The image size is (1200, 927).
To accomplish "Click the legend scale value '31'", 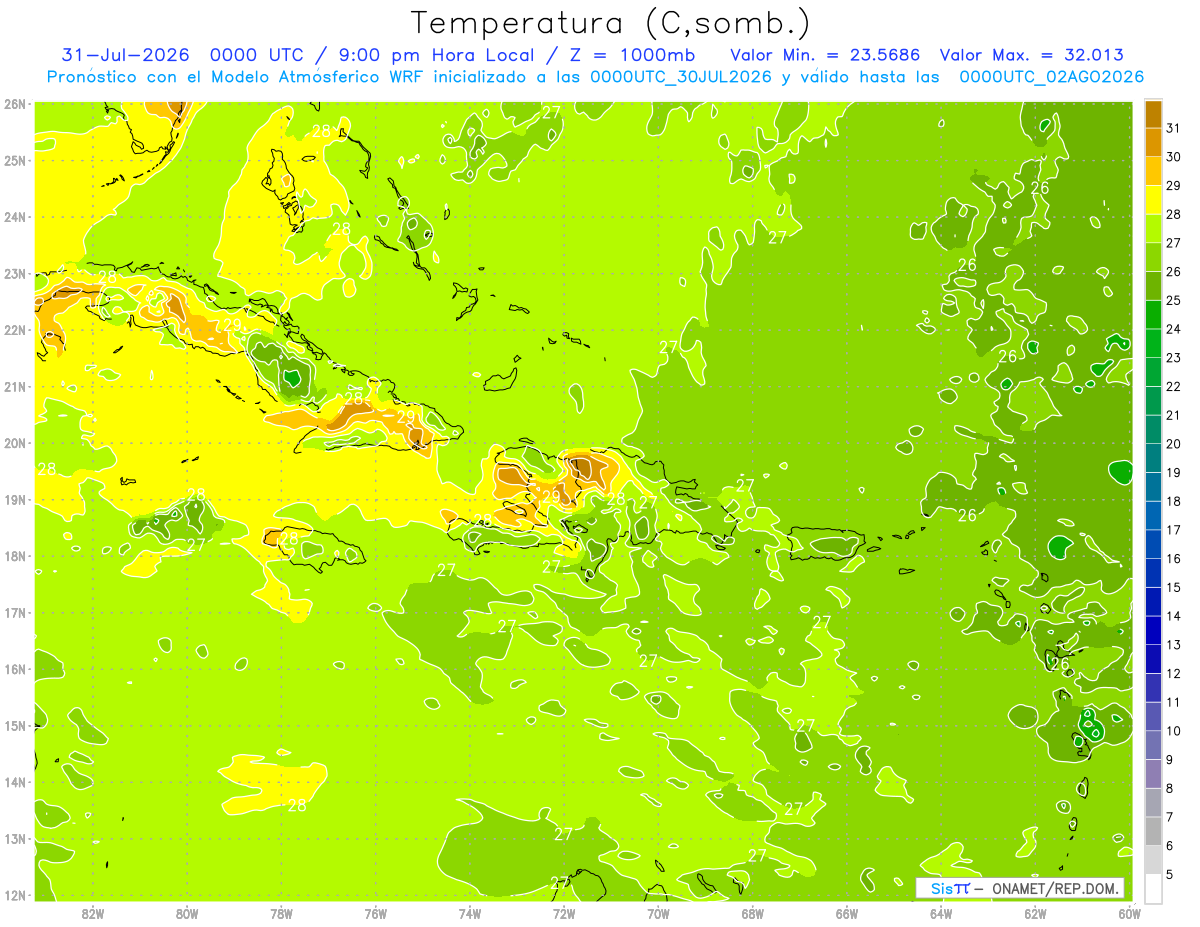I will click(x=1173, y=128).
